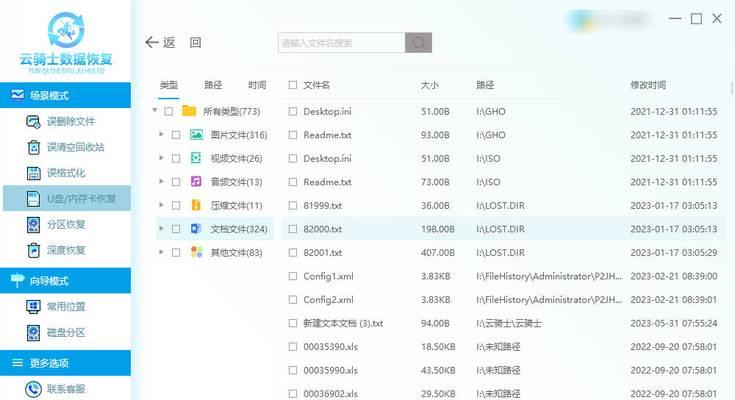Click the Config2.xml file name
Screen dimensions: 735x400
click(329, 300)
